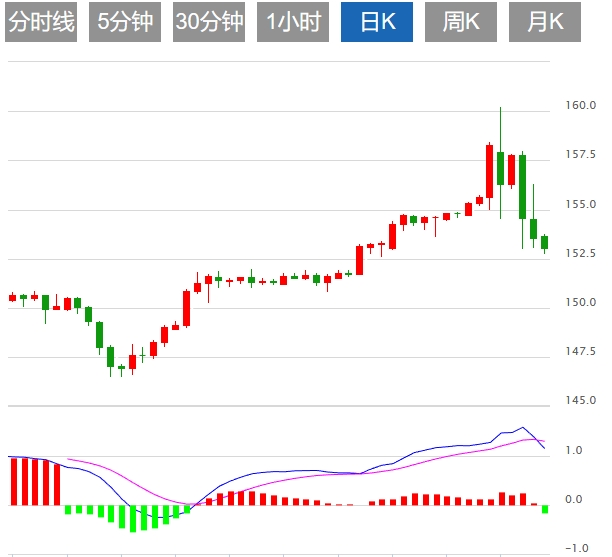The height and width of the screenshot is (557, 612).
Task: Switch to the 周K weekly tab
Action: click(x=461, y=22)
